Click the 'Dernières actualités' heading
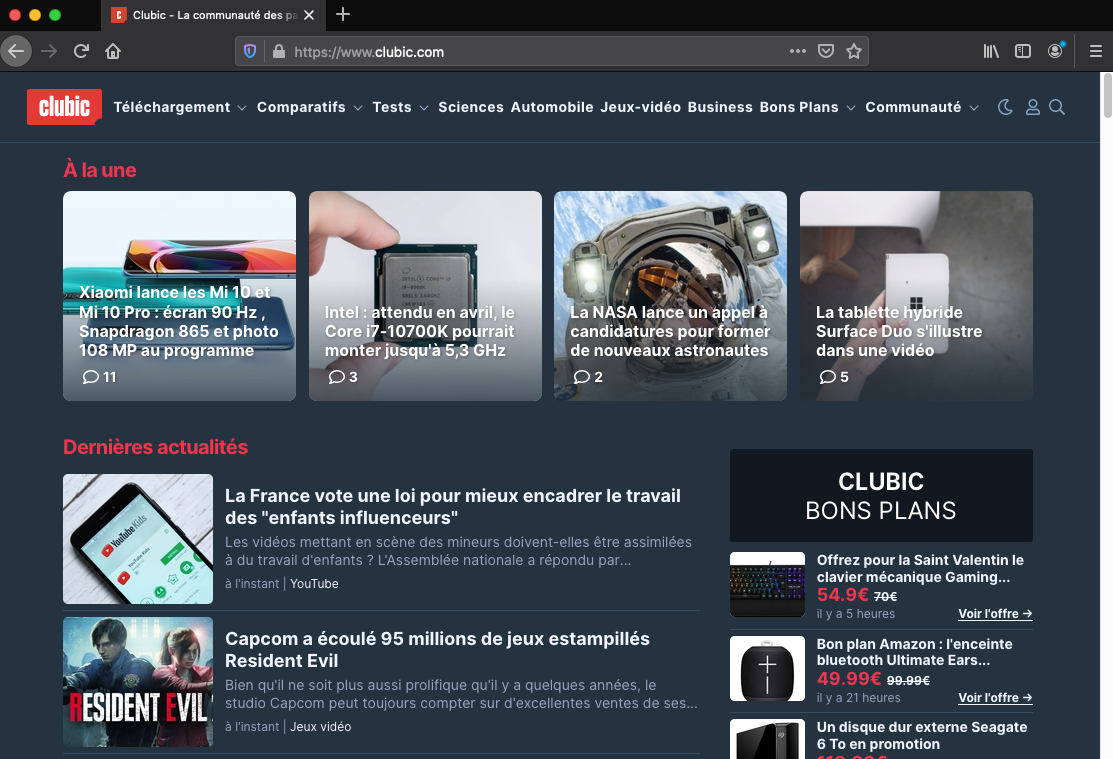 coord(155,447)
